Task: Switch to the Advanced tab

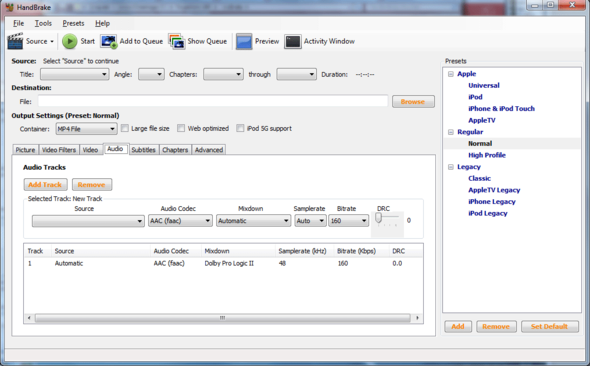Action: pos(209,150)
